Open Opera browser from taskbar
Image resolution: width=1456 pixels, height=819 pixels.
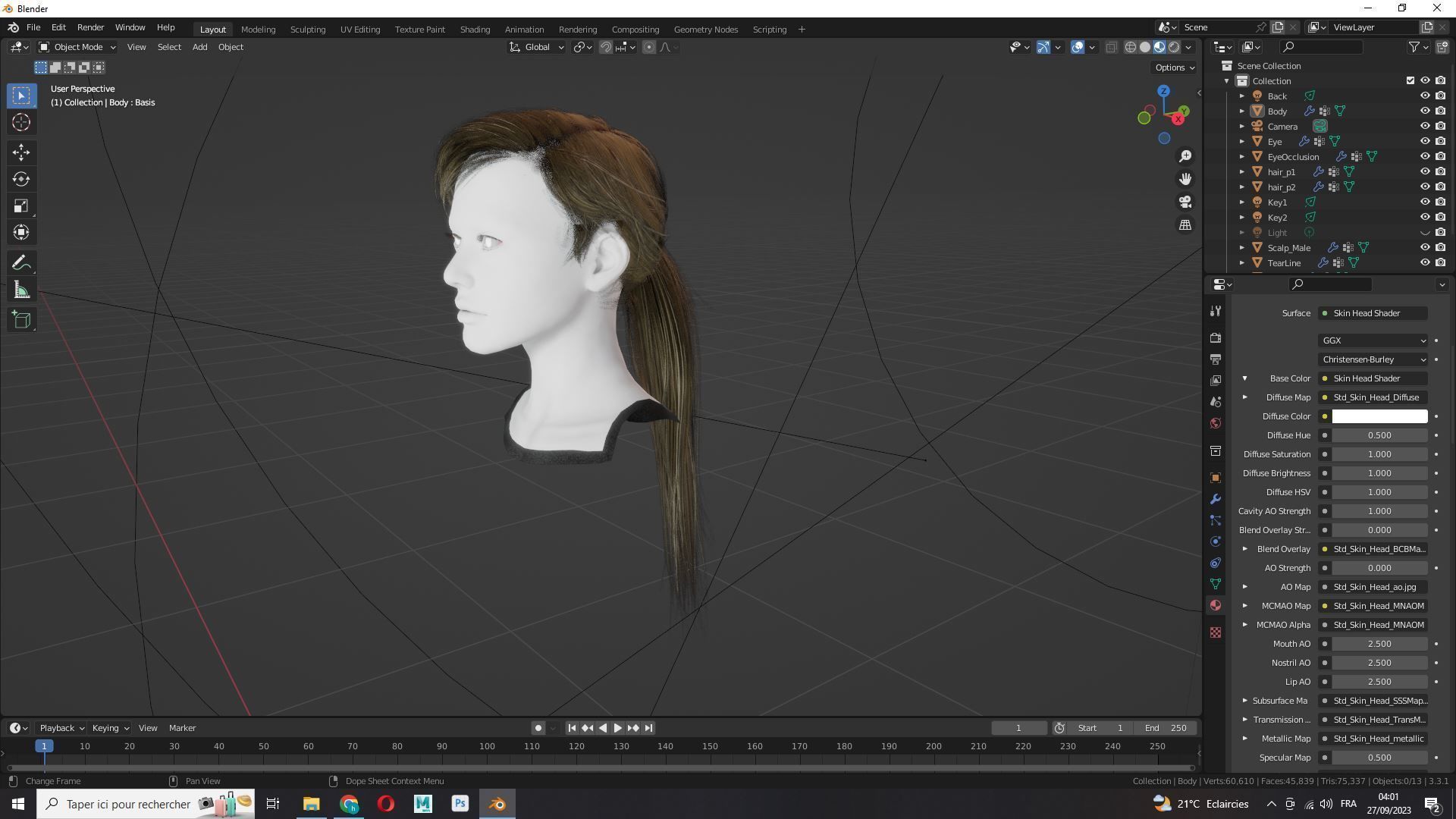point(386,804)
